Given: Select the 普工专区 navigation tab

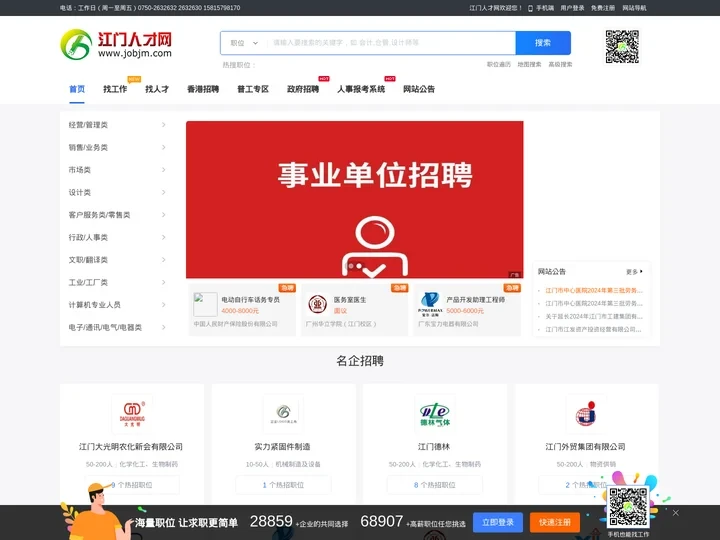Looking at the screenshot, I should (x=253, y=89).
